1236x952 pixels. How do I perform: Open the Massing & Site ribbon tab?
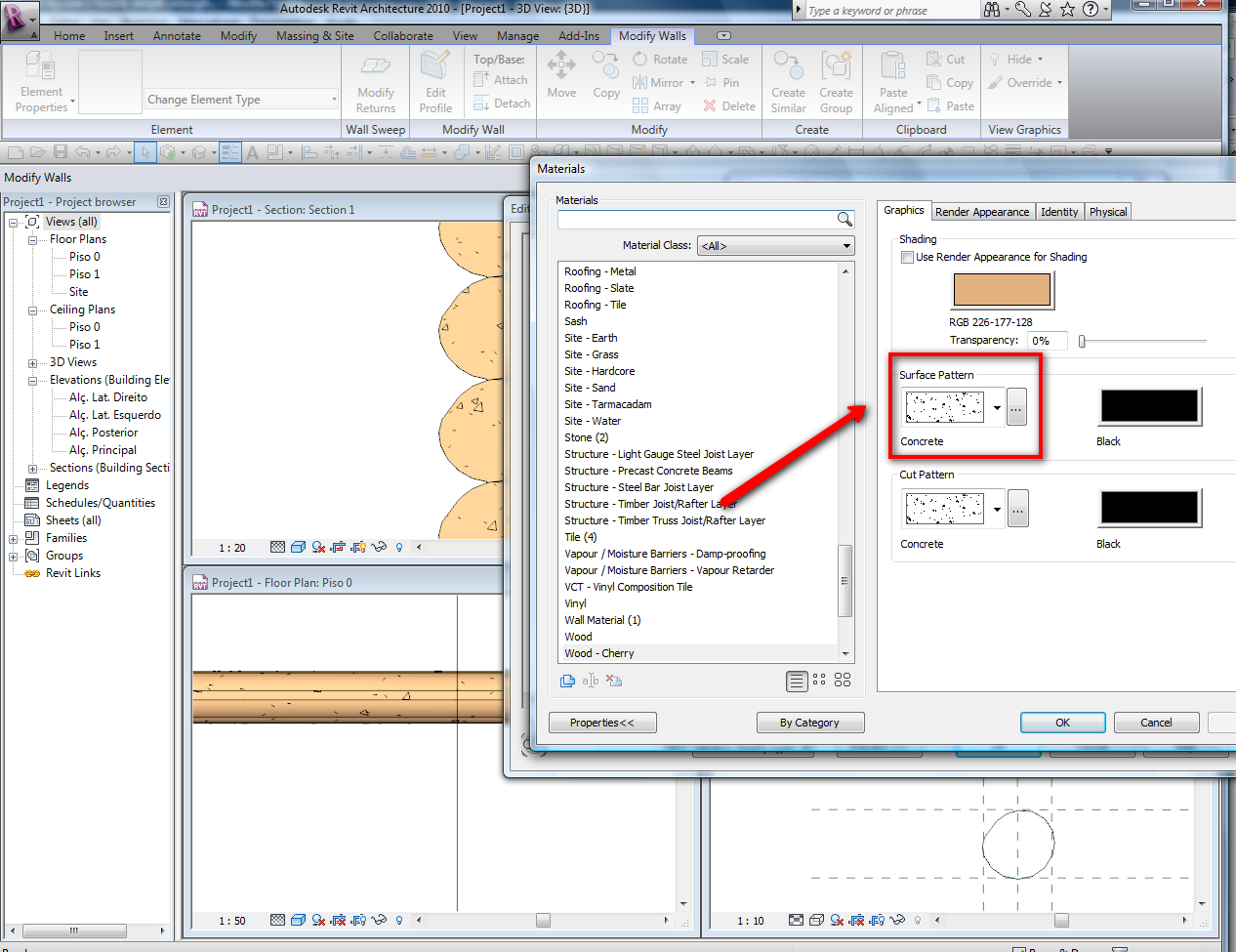(315, 36)
